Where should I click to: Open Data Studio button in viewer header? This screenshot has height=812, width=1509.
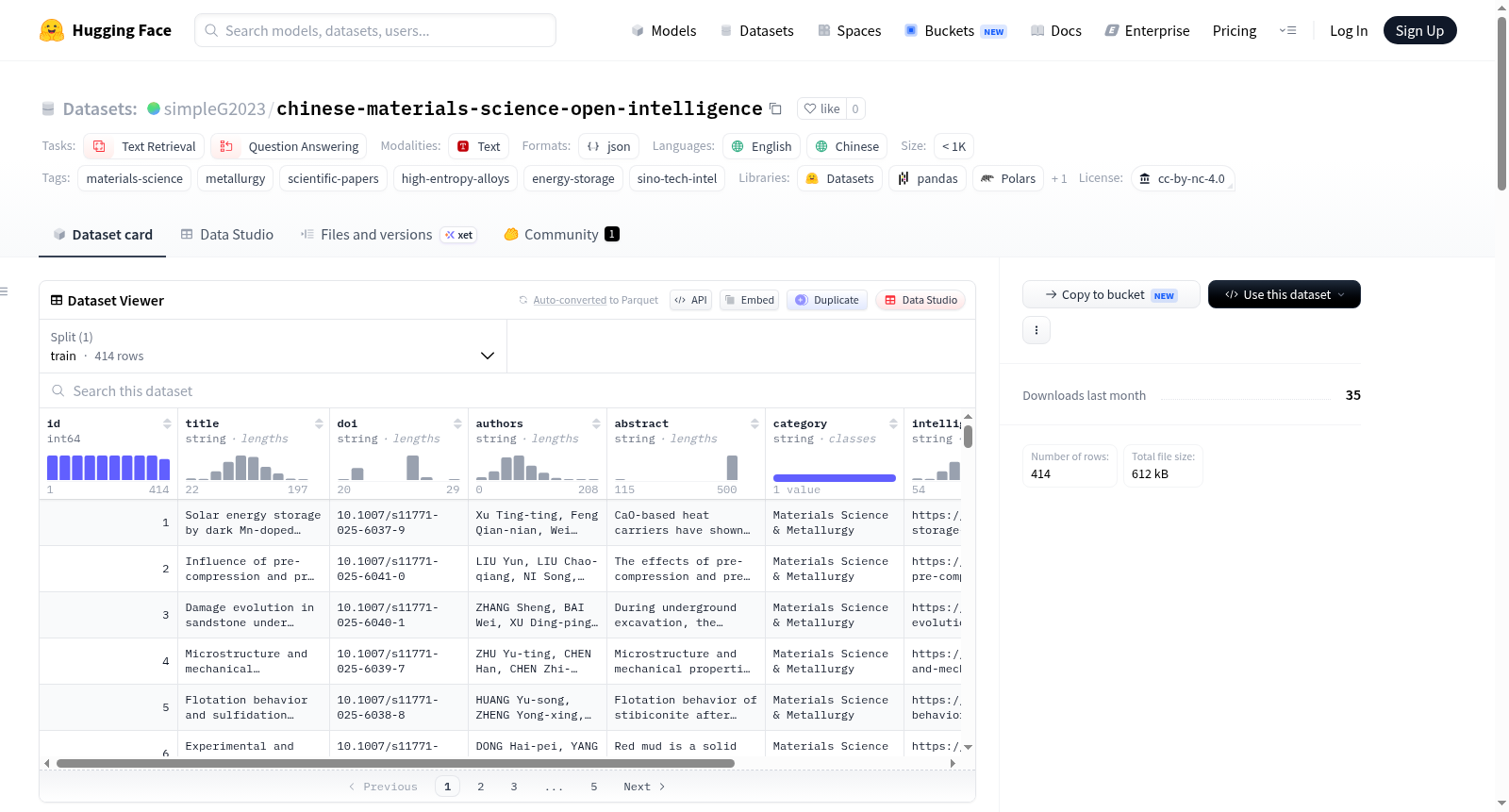[920, 300]
